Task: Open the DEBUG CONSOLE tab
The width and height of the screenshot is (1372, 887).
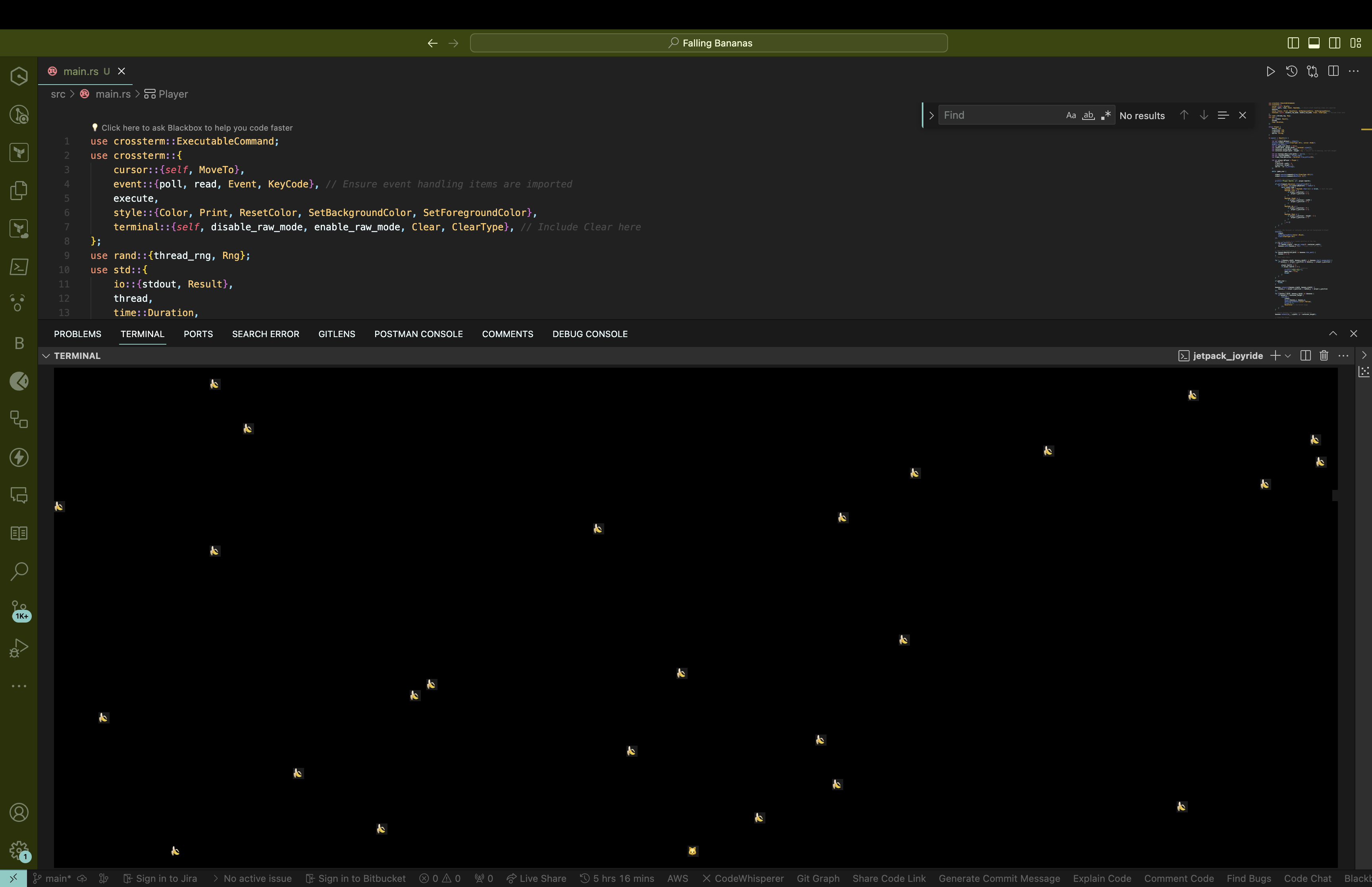Action: pos(590,334)
